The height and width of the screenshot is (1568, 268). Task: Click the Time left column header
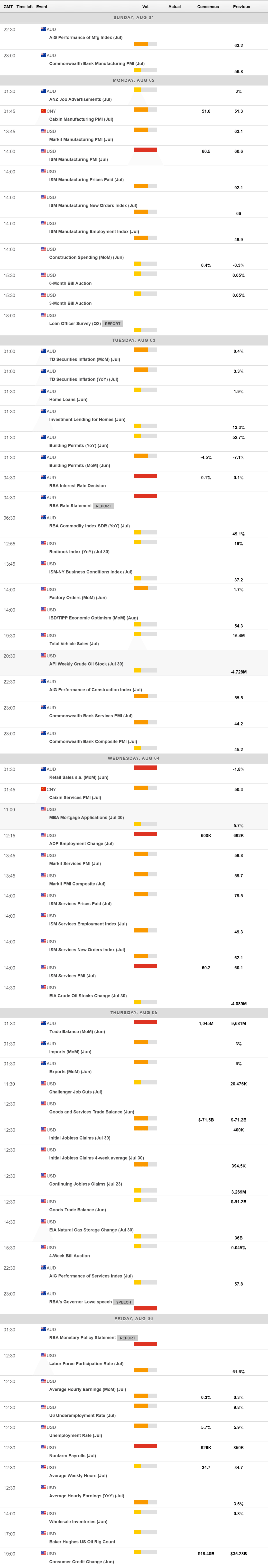(24, 7)
